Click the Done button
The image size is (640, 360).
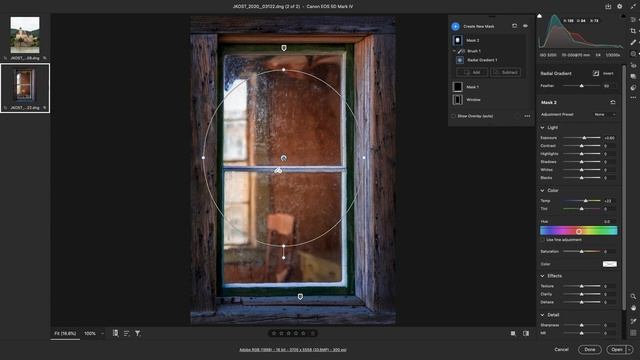click(590, 349)
